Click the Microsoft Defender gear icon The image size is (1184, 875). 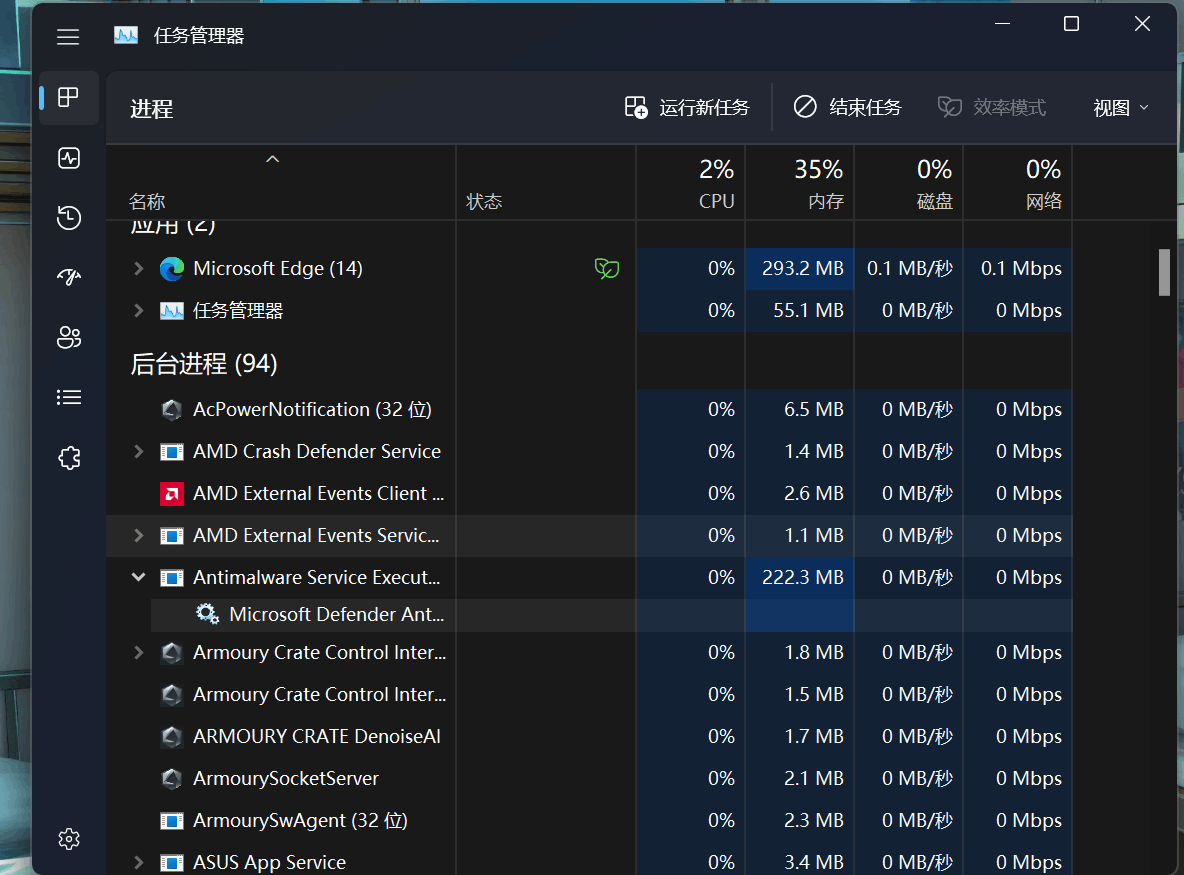coord(208,614)
